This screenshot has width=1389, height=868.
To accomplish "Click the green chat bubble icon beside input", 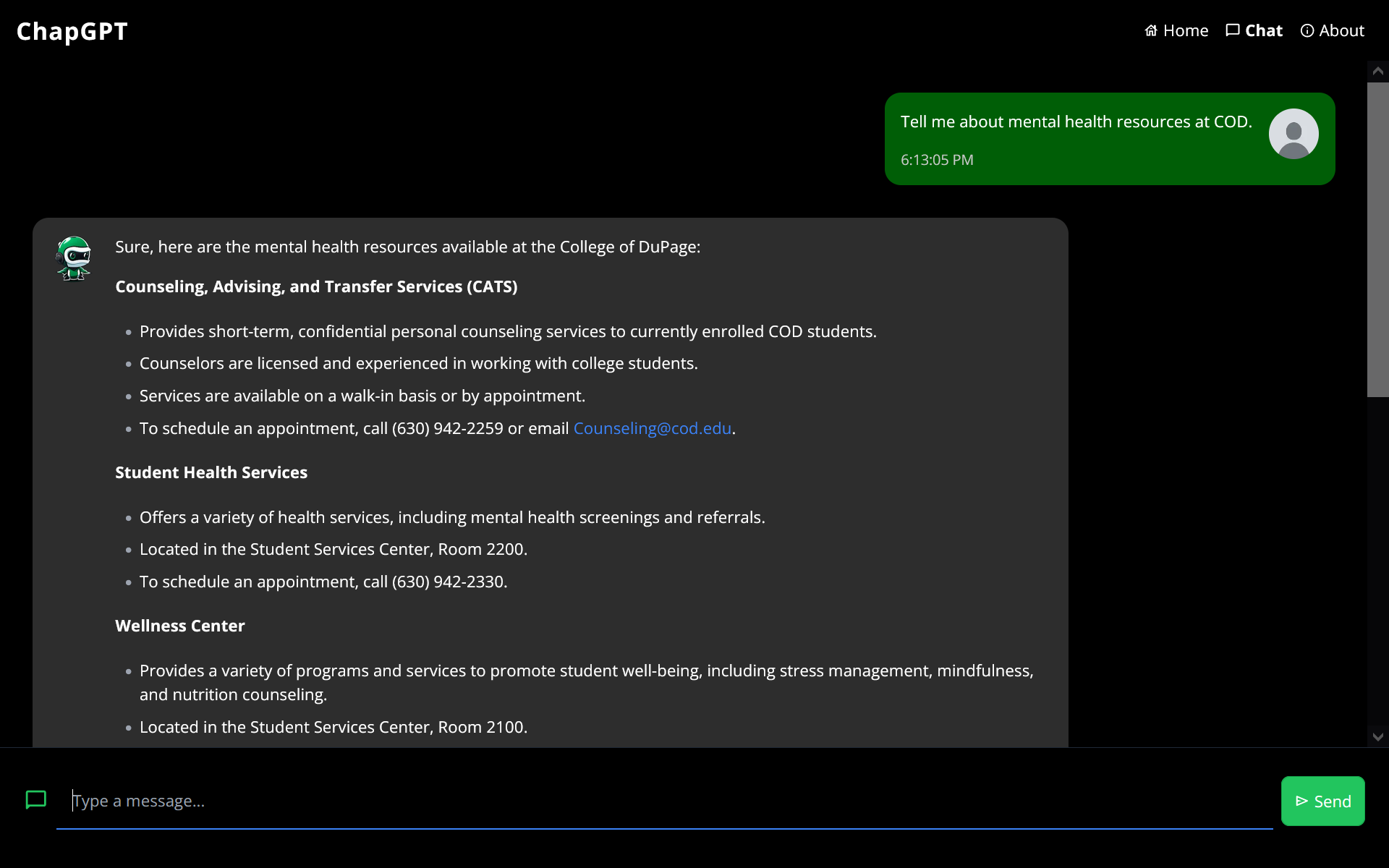I will coord(36,800).
